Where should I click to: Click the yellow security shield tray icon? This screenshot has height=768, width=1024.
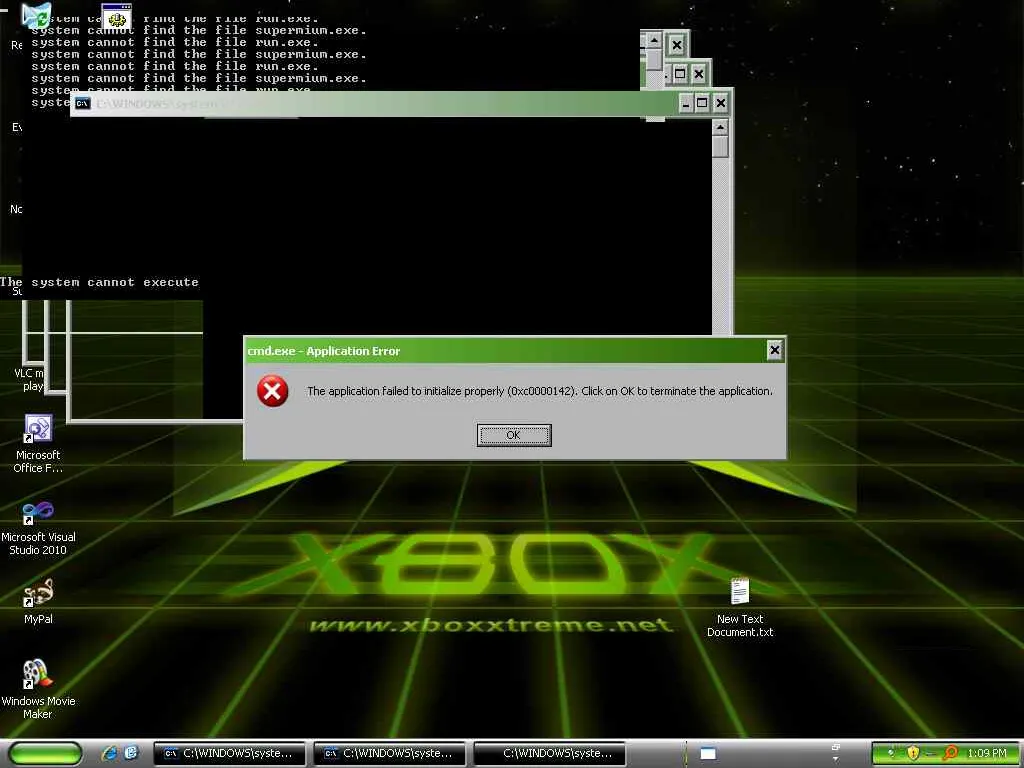tap(913, 753)
